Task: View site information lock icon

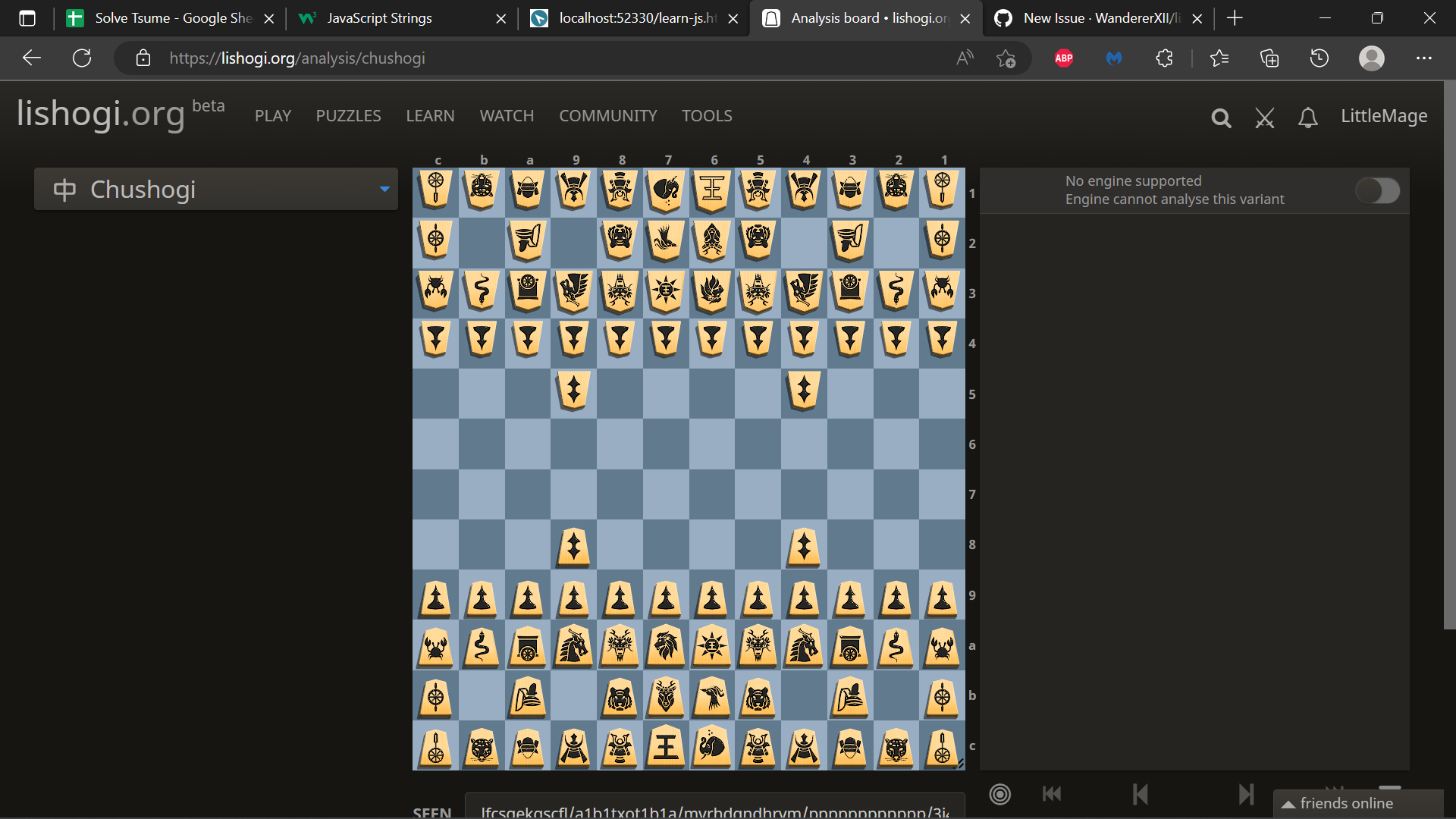Action: pyautogui.click(x=143, y=58)
